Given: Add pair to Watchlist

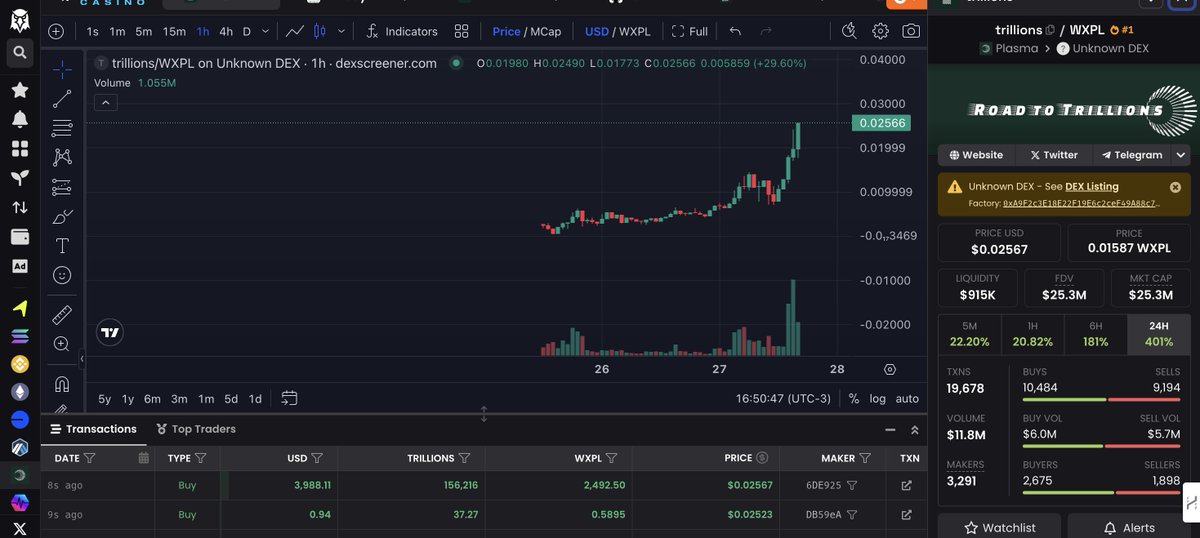Looking at the screenshot, I should 999,527.
